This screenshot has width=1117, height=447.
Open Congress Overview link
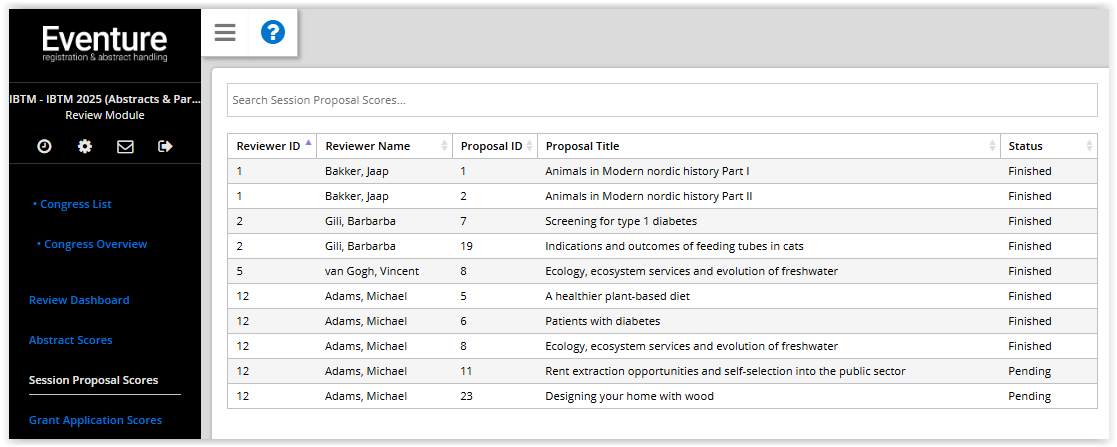coord(92,244)
